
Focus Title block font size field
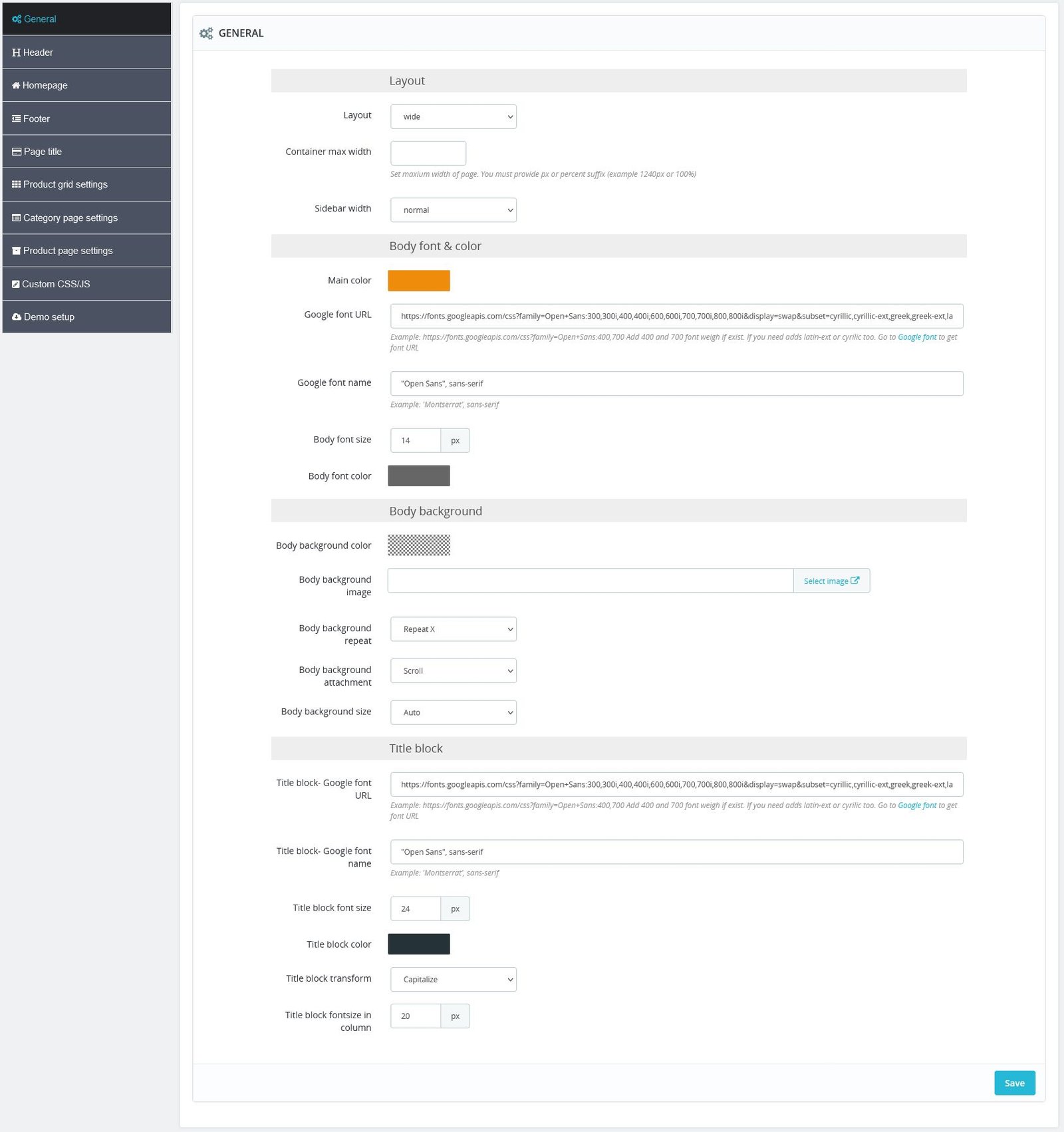coord(416,909)
